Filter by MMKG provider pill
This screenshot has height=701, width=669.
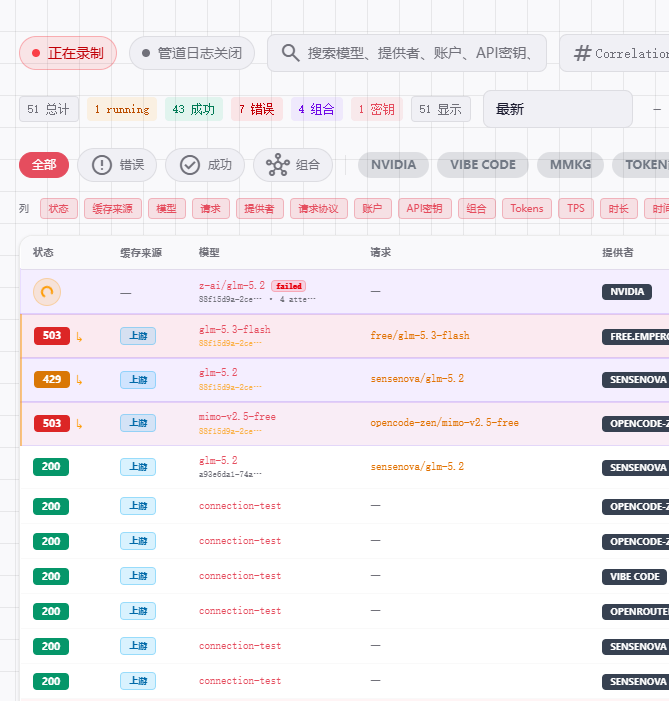(570, 165)
